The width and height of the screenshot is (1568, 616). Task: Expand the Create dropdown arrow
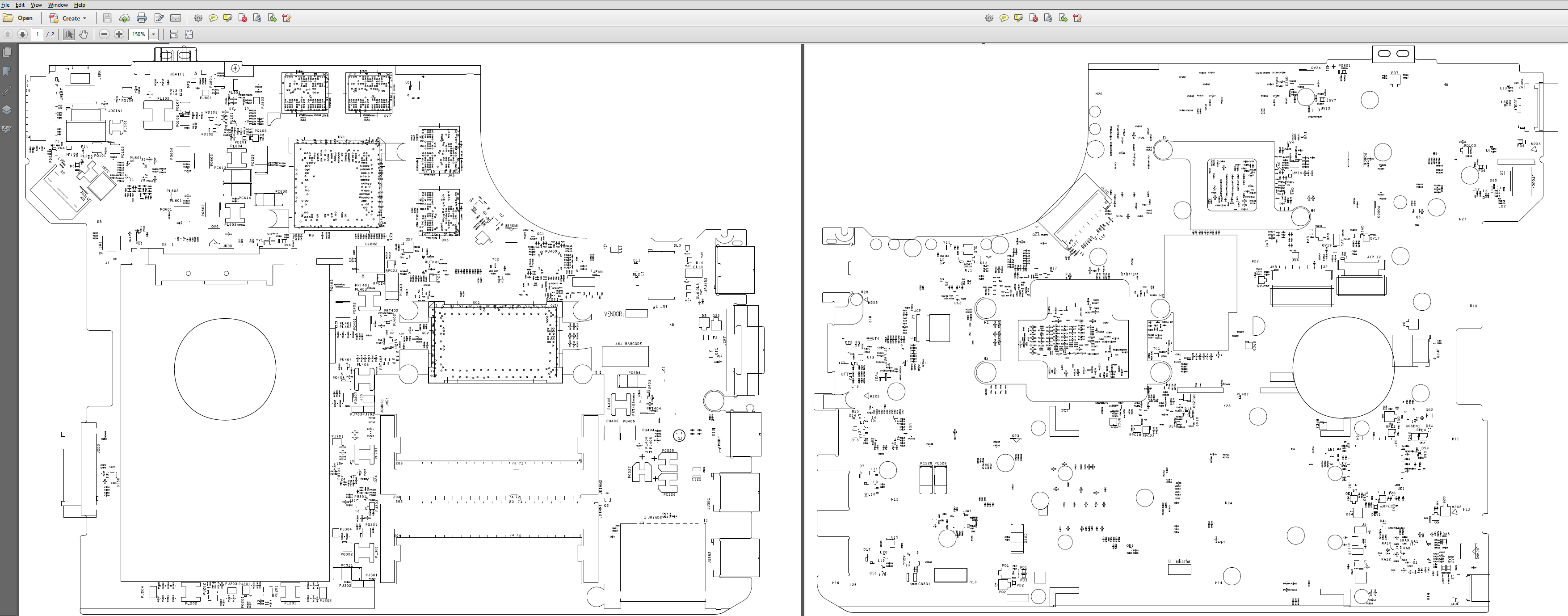pyautogui.click(x=84, y=18)
